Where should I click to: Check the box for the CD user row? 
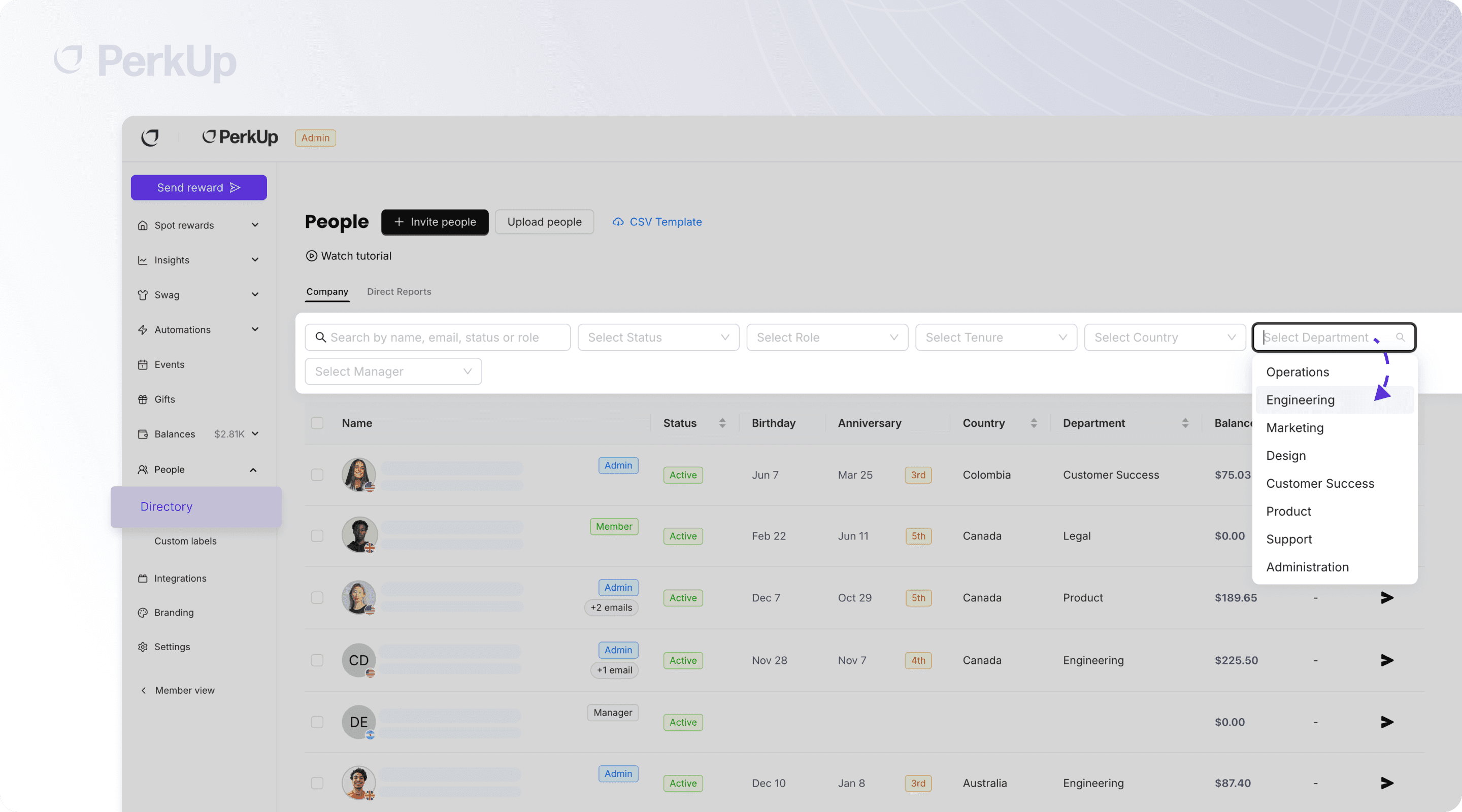click(317, 660)
